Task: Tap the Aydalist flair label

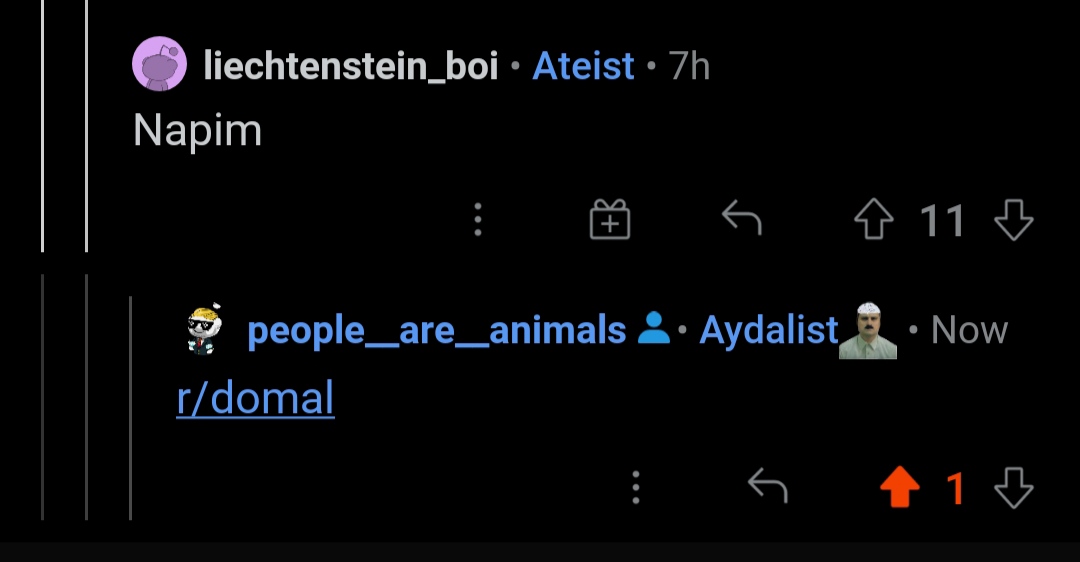Action: coord(768,330)
